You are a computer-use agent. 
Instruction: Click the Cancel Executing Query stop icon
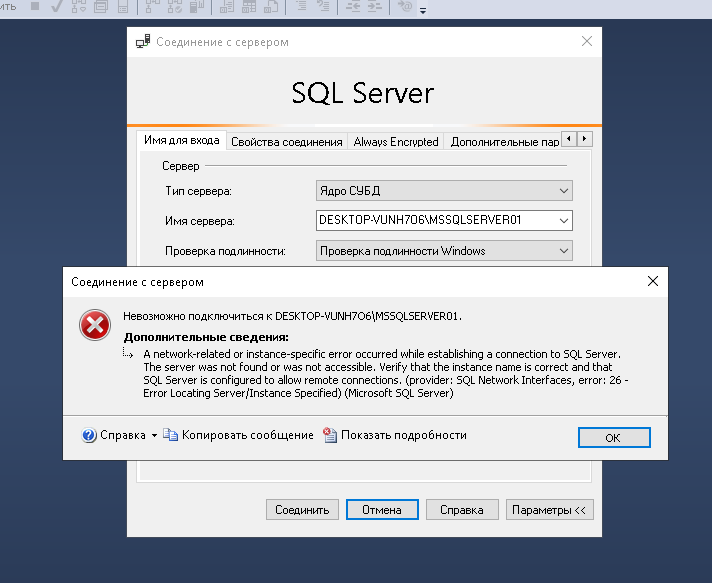[35, 6]
